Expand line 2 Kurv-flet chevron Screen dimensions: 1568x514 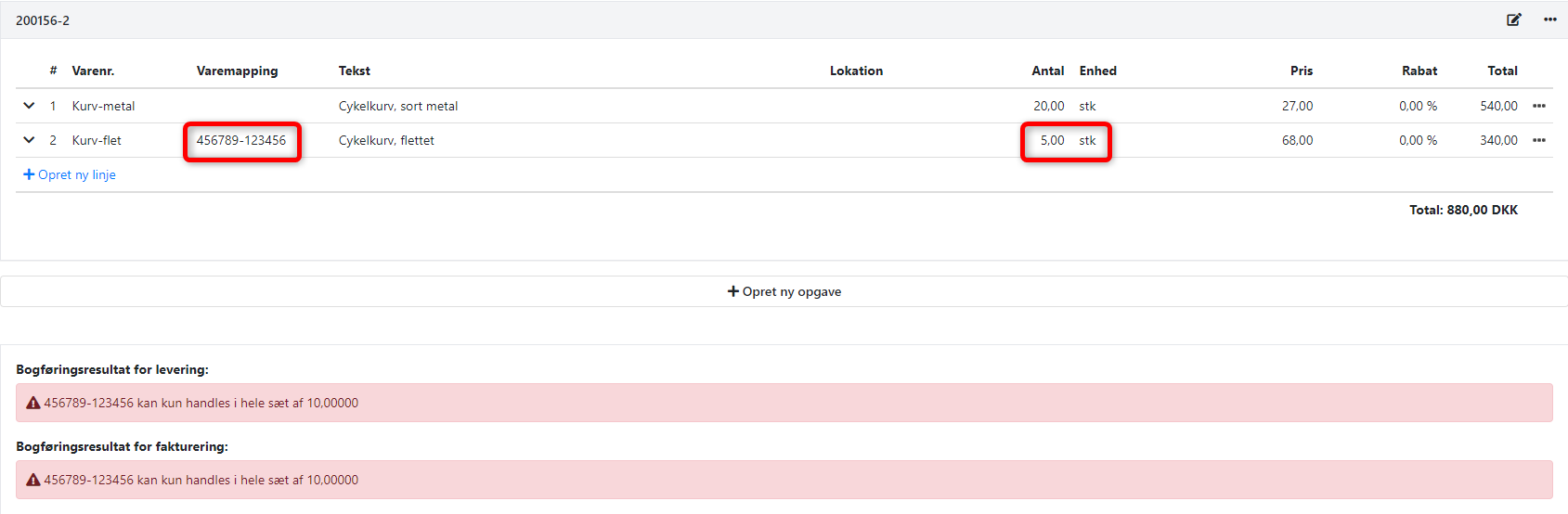pyautogui.click(x=29, y=140)
